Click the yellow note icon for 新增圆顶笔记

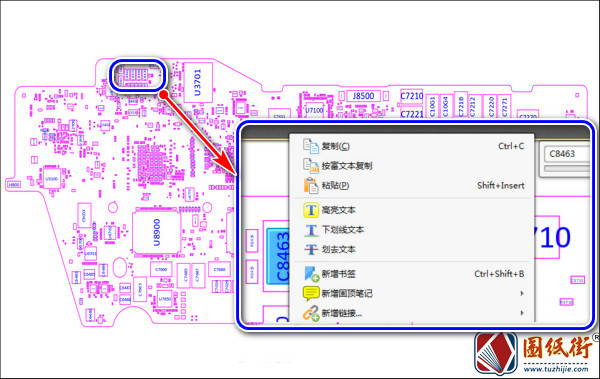click(311, 293)
